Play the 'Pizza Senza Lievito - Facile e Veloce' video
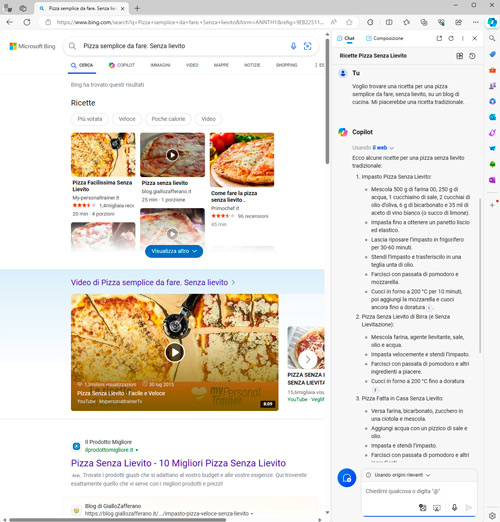Image resolution: width=500 pixels, height=522 pixels. tap(174, 352)
